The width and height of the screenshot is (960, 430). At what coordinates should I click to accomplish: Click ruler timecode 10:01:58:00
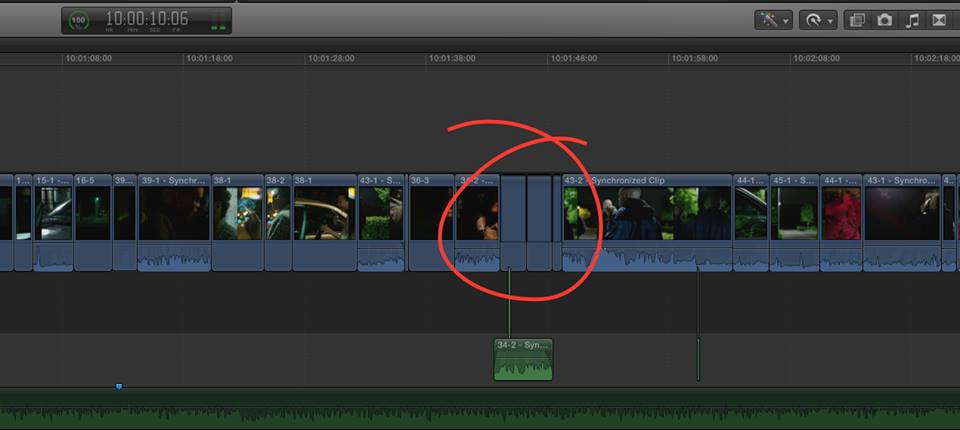point(695,59)
